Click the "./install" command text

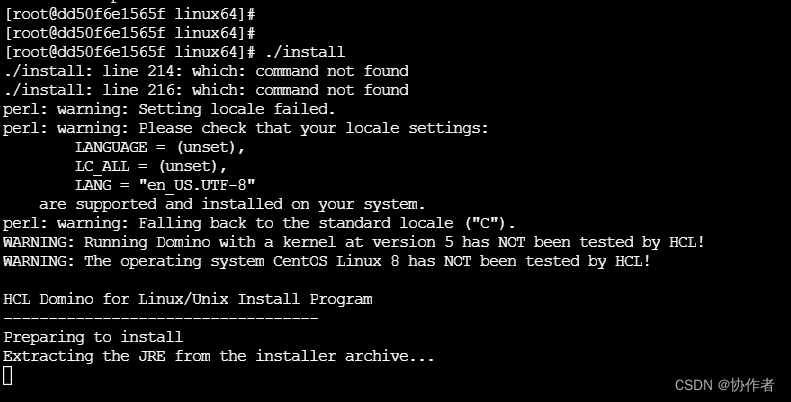click(x=308, y=52)
